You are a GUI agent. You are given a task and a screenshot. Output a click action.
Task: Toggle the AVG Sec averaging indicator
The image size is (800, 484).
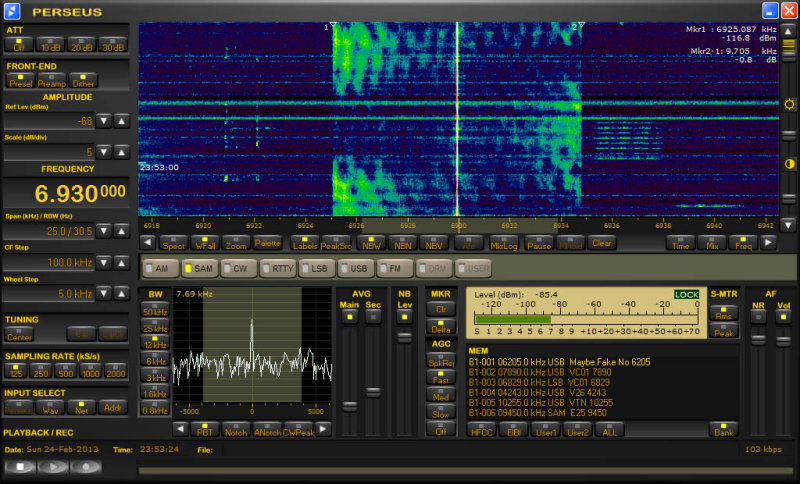(373, 317)
